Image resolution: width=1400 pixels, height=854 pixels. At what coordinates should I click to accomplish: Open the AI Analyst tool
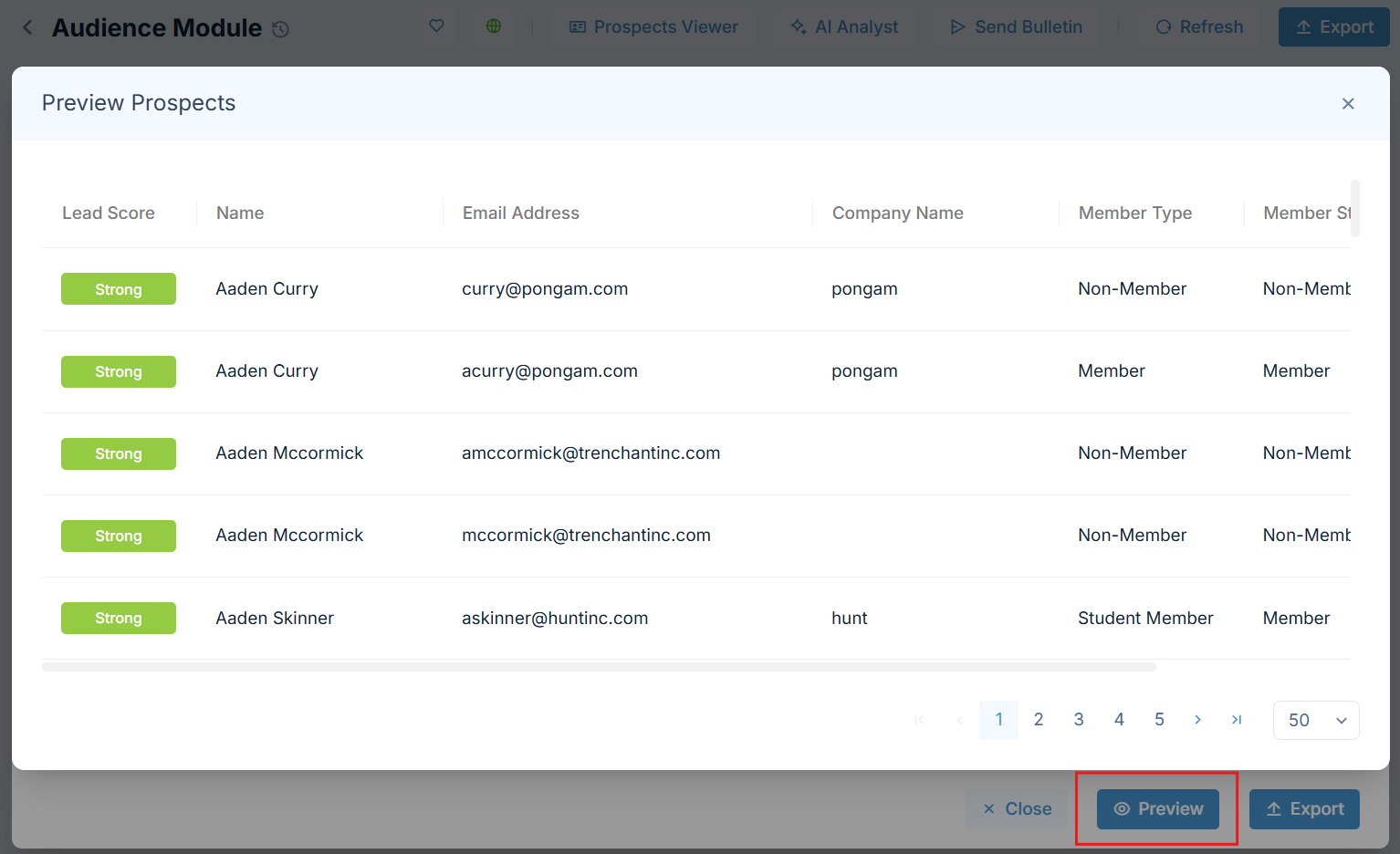click(844, 27)
